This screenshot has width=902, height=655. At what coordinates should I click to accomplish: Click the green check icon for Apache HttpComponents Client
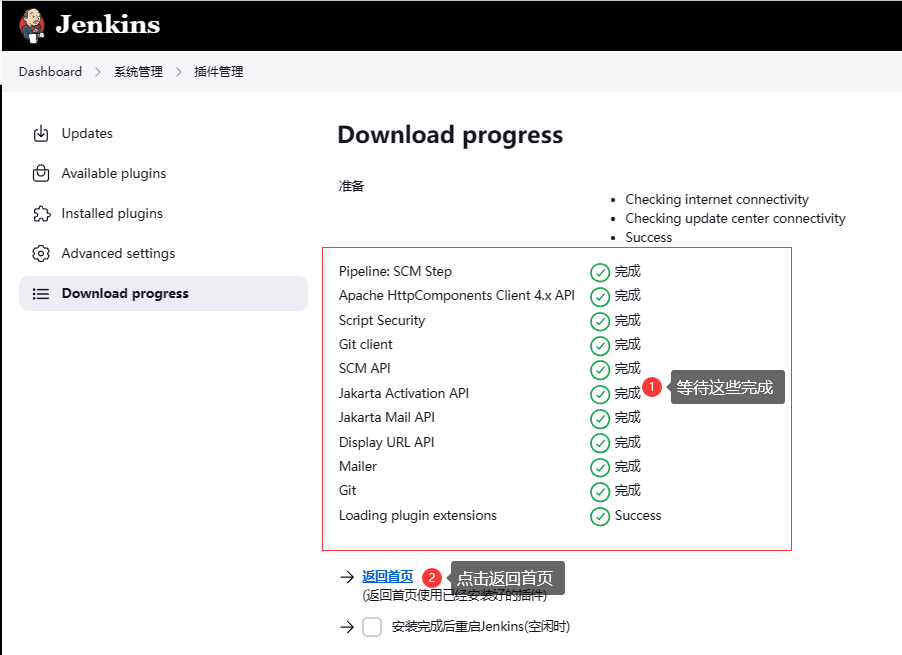[600, 296]
